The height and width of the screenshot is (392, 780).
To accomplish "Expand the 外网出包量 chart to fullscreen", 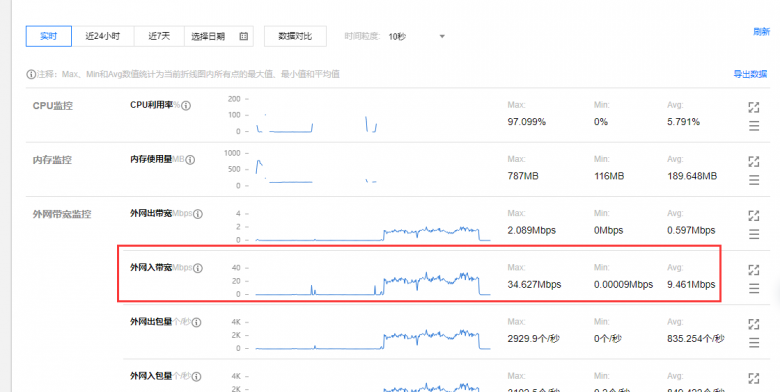I will pyautogui.click(x=754, y=324).
